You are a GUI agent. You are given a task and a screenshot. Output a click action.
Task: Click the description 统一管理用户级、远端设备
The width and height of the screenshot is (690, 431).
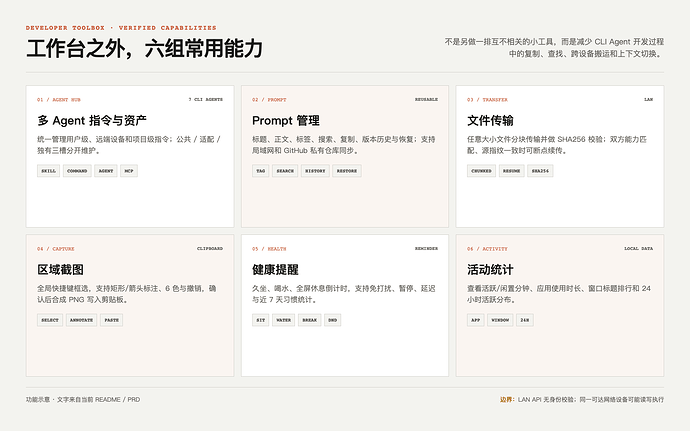pos(128,145)
